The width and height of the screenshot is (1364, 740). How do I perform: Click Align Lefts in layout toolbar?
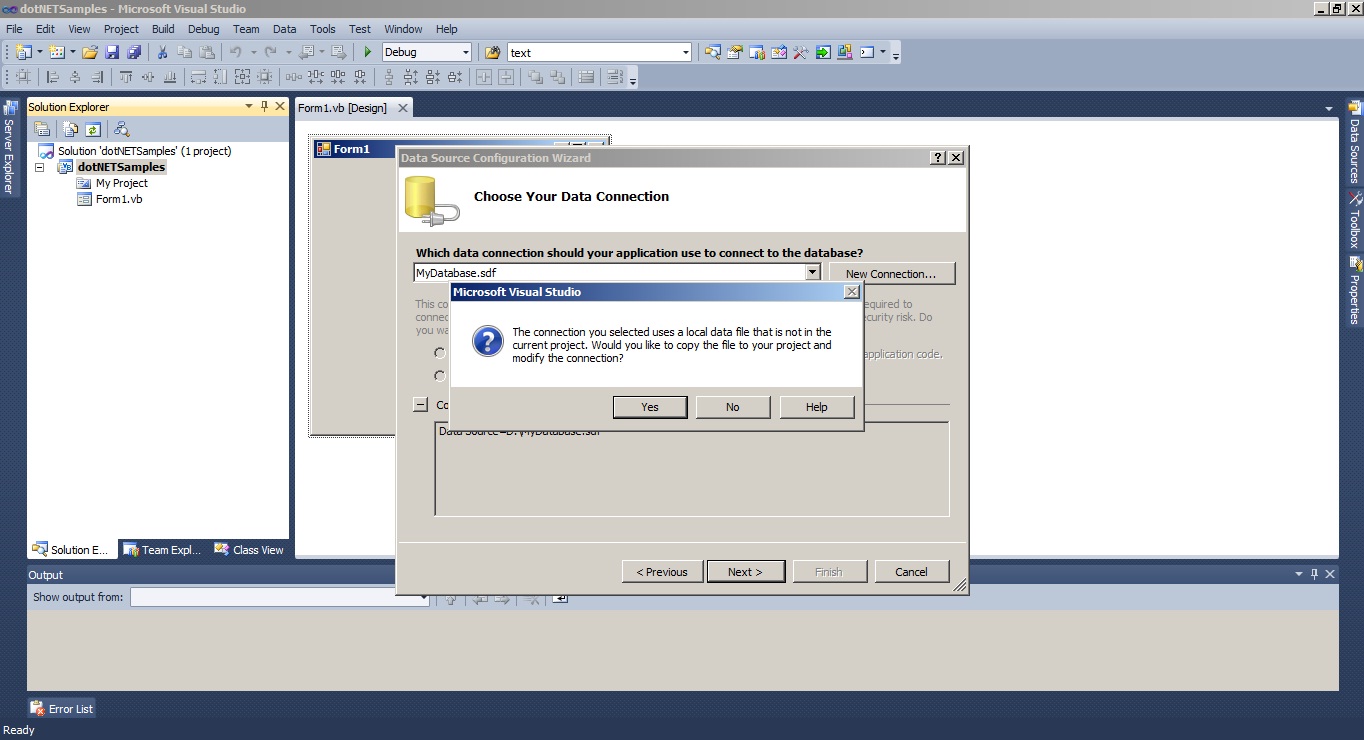click(x=52, y=76)
